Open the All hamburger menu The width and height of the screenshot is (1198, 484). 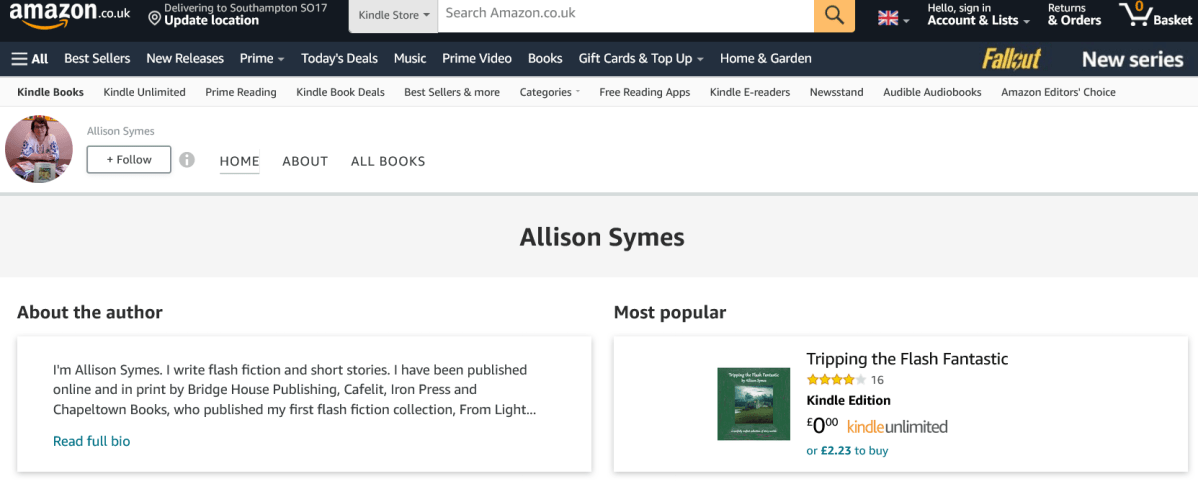click(x=29, y=59)
